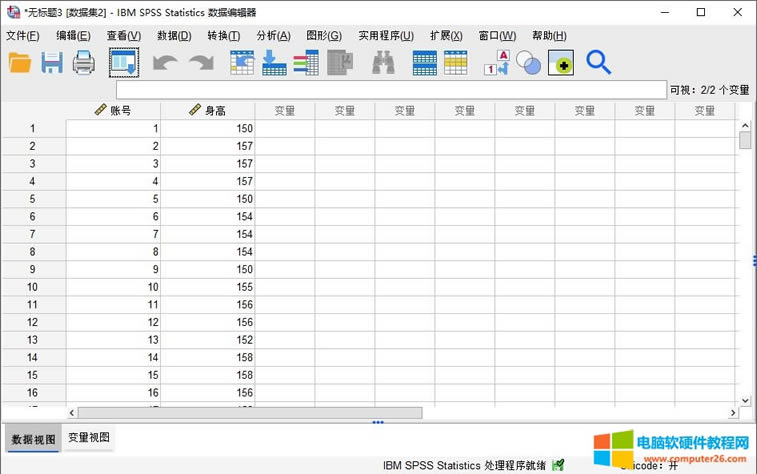Image resolution: width=757 pixels, height=474 pixels.
Task: Open the 分析(A) menu
Action: point(274,36)
